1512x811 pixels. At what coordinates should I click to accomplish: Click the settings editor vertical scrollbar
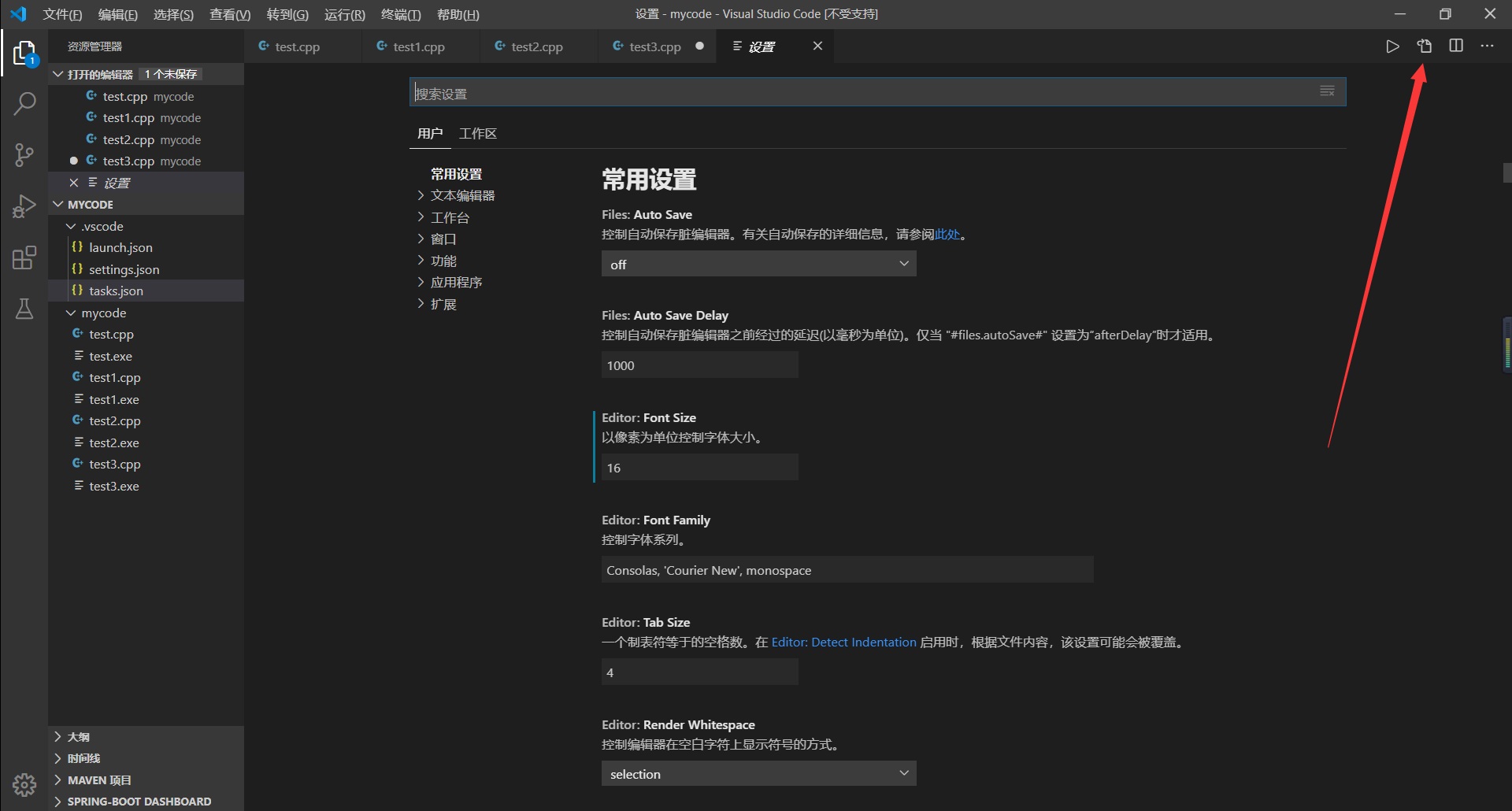[1507, 172]
